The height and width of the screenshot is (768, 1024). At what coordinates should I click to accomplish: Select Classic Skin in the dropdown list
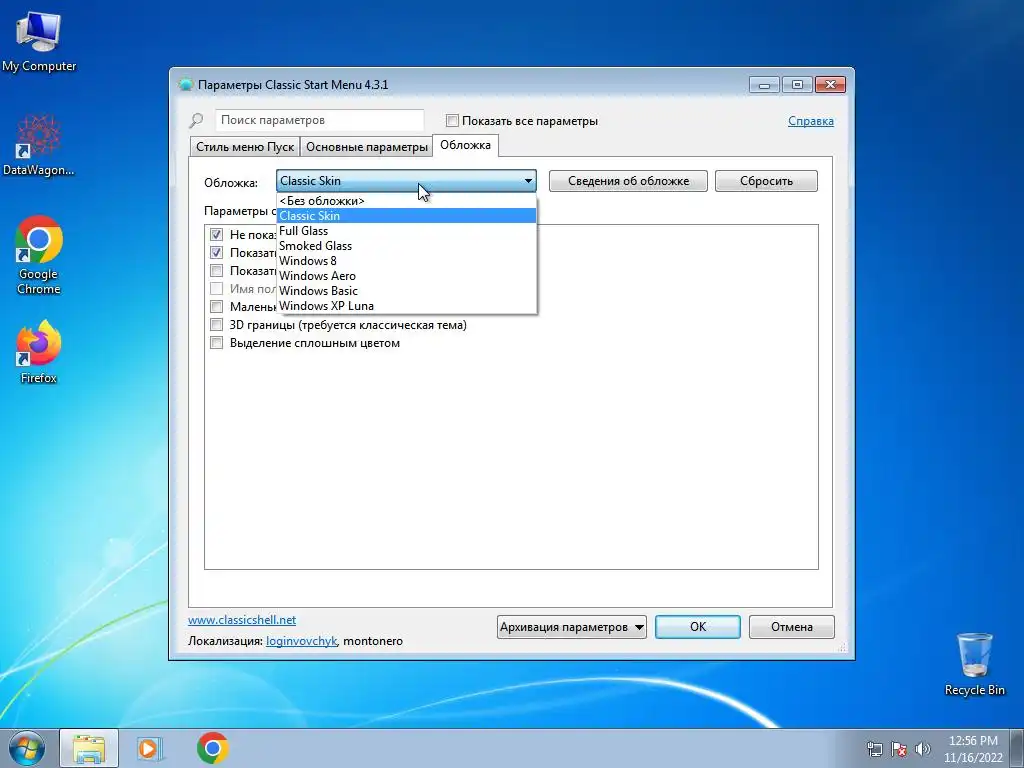coord(406,216)
